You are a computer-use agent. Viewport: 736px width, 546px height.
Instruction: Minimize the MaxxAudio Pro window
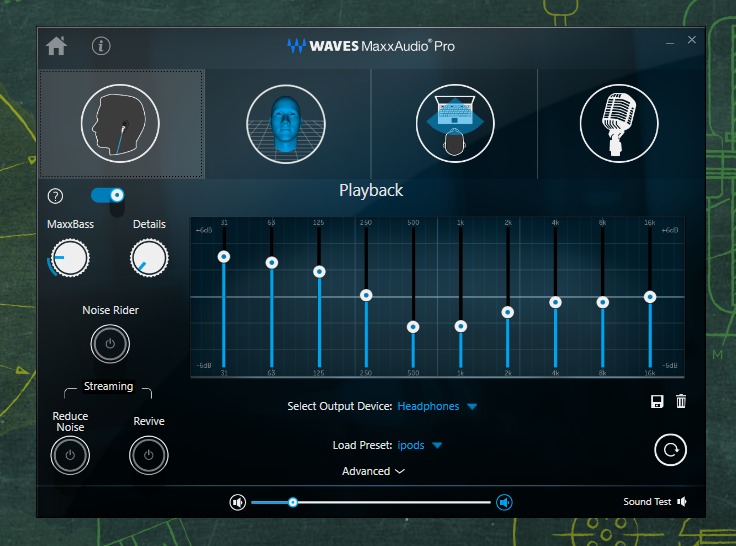[670, 42]
